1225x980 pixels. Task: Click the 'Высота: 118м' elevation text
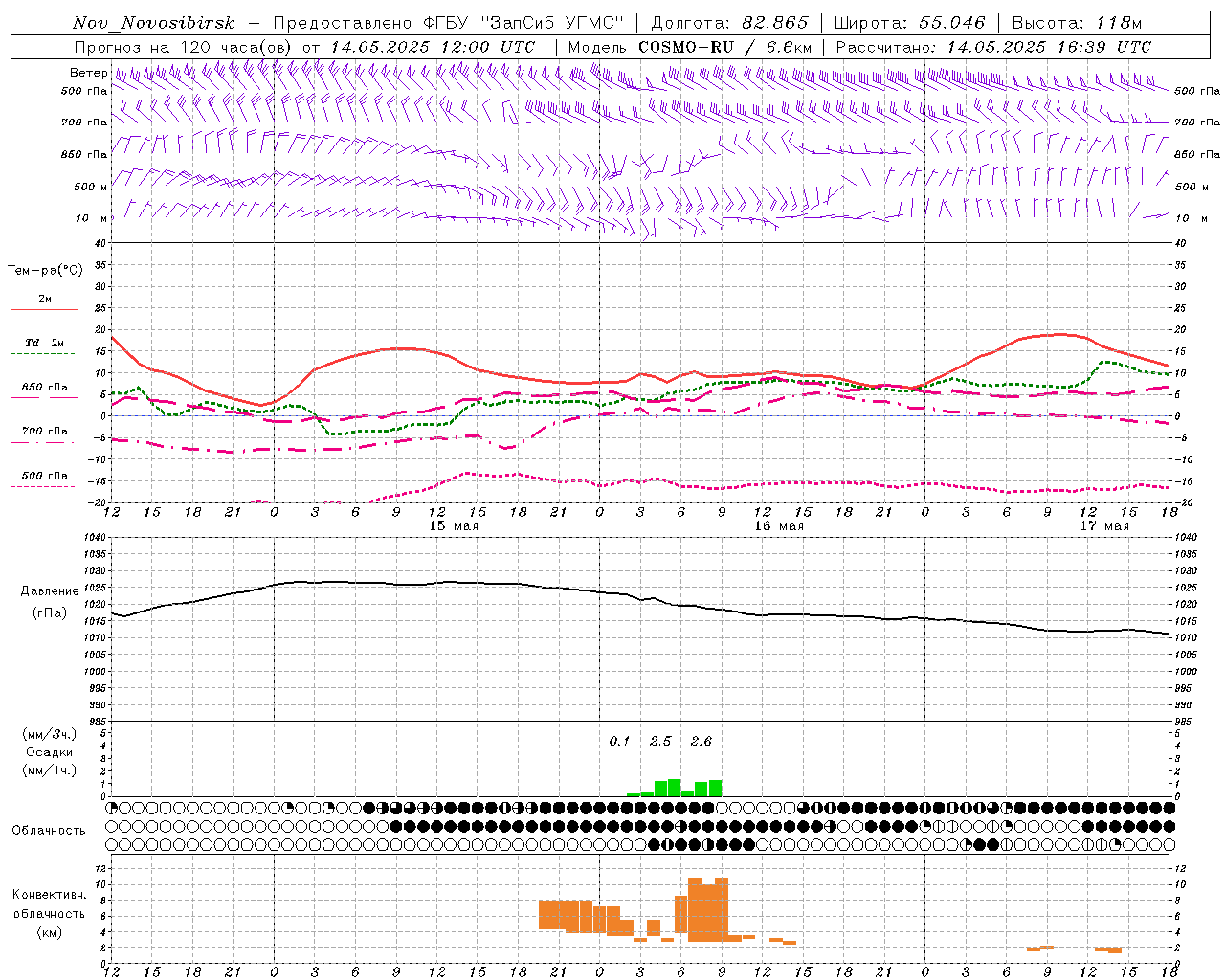point(1077,23)
